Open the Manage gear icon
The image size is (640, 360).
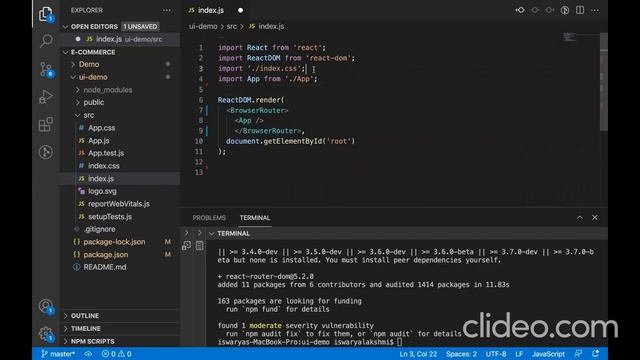tap(46, 334)
